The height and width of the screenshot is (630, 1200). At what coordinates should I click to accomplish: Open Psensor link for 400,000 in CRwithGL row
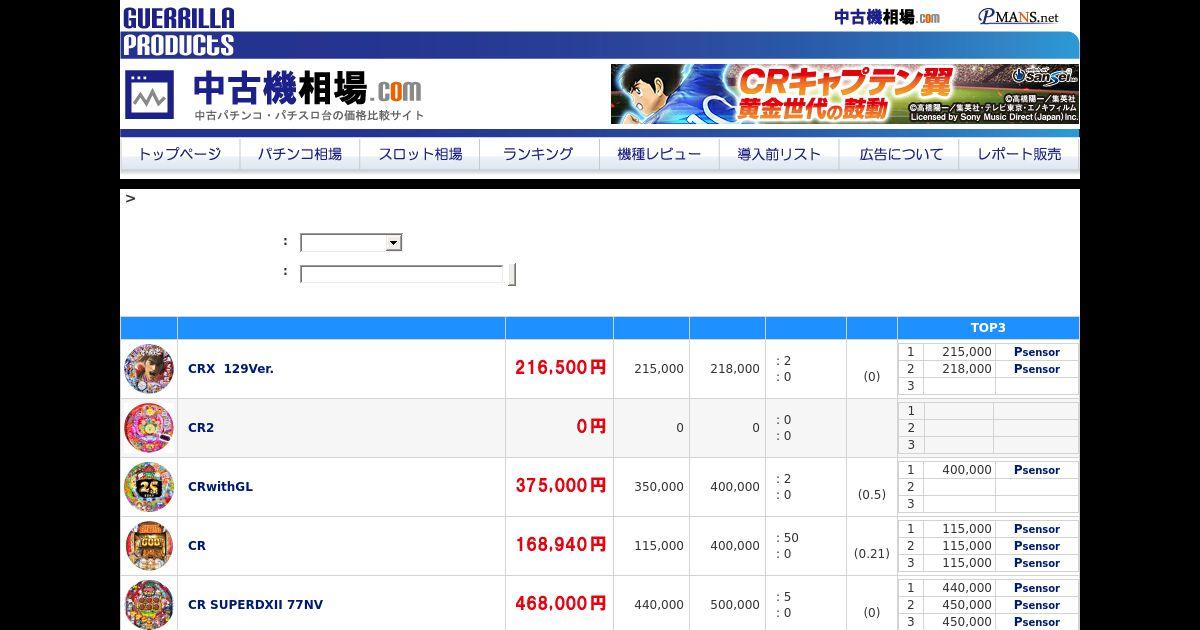1036,470
